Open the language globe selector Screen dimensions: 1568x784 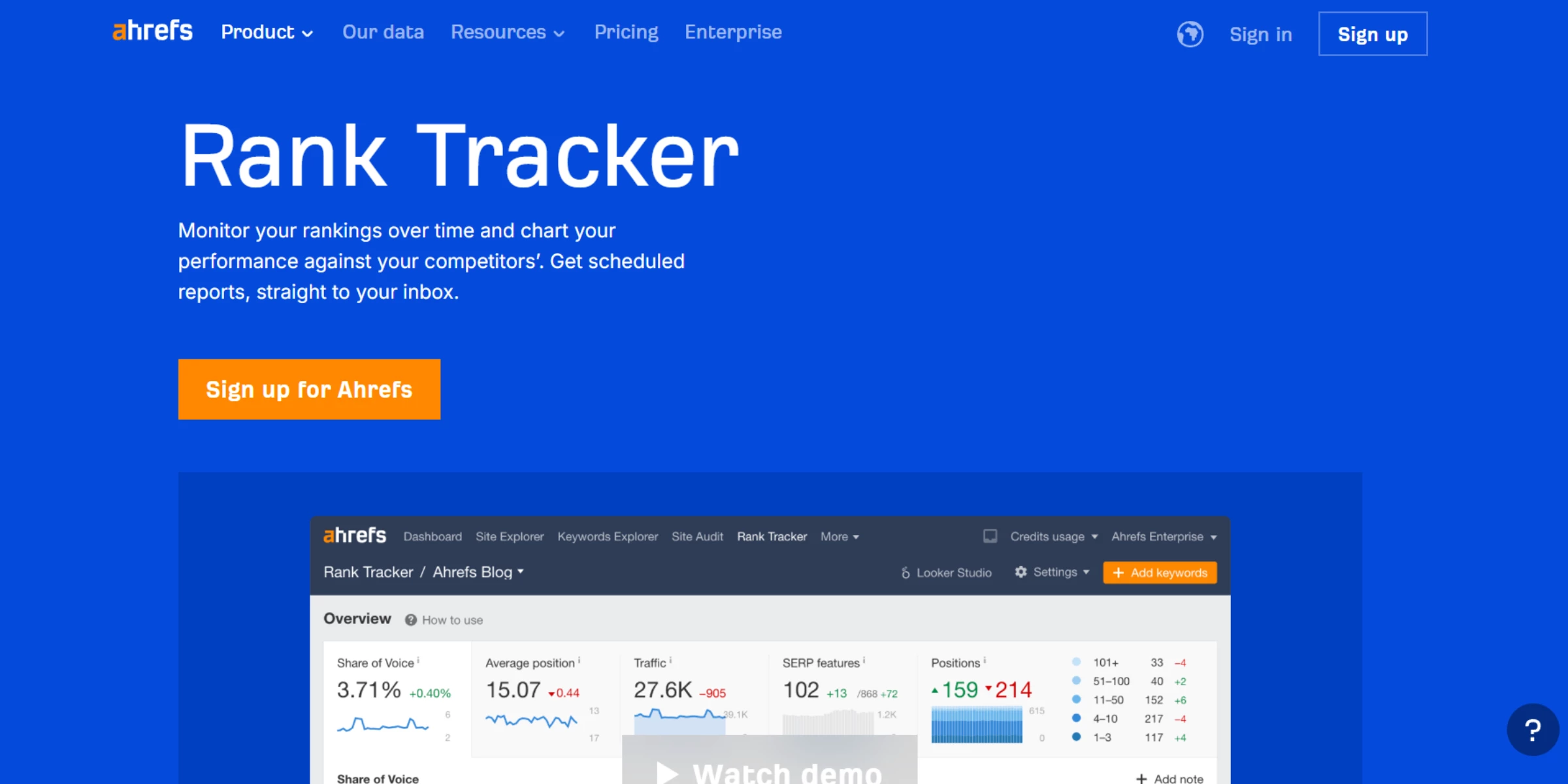pyautogui.click(x=1190, y=34)
